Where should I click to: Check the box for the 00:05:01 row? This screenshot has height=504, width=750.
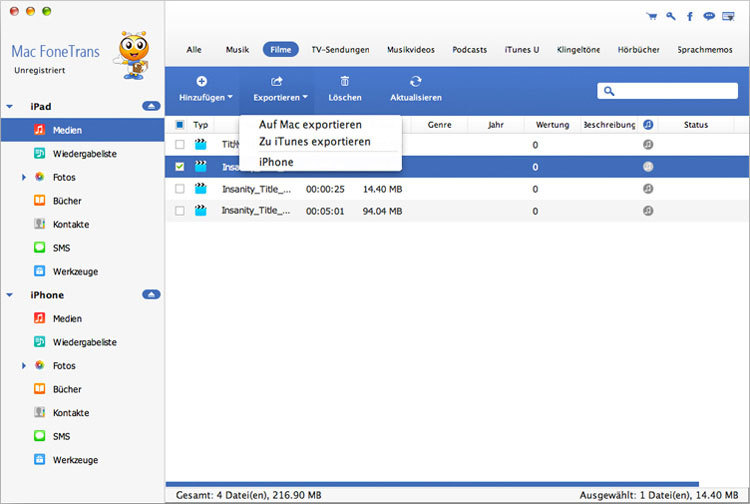pos(179,210)
